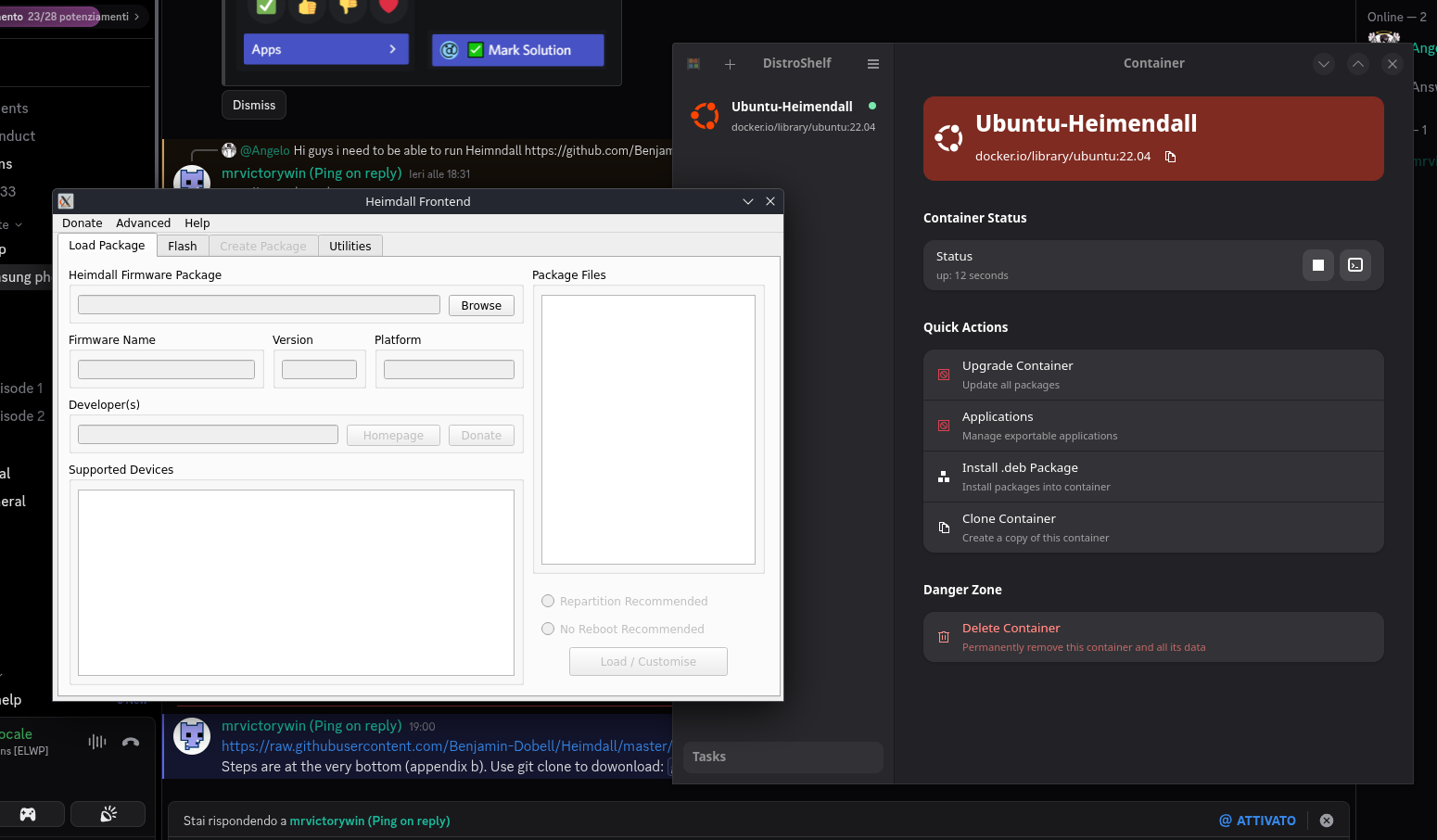Toggle the @ ATTIVATO mention ping
This screenshot has height=840, width=1437.
click(x=1257, y=821)
